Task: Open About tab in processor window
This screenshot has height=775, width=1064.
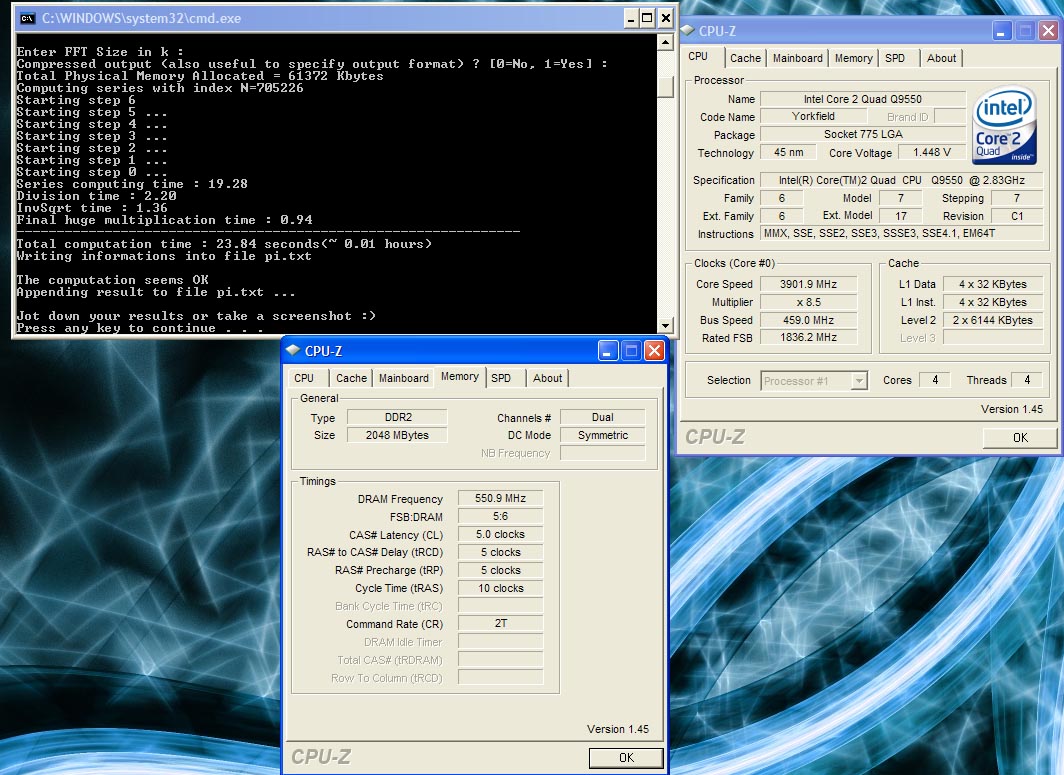Action: point(941,58)
